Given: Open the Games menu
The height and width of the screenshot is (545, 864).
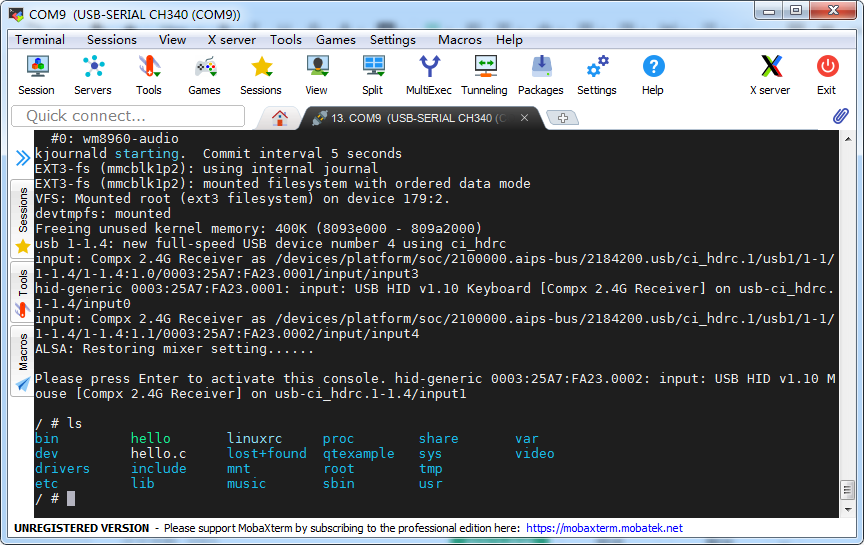Looking at the screenshot, I should click(x=336, y=40).
